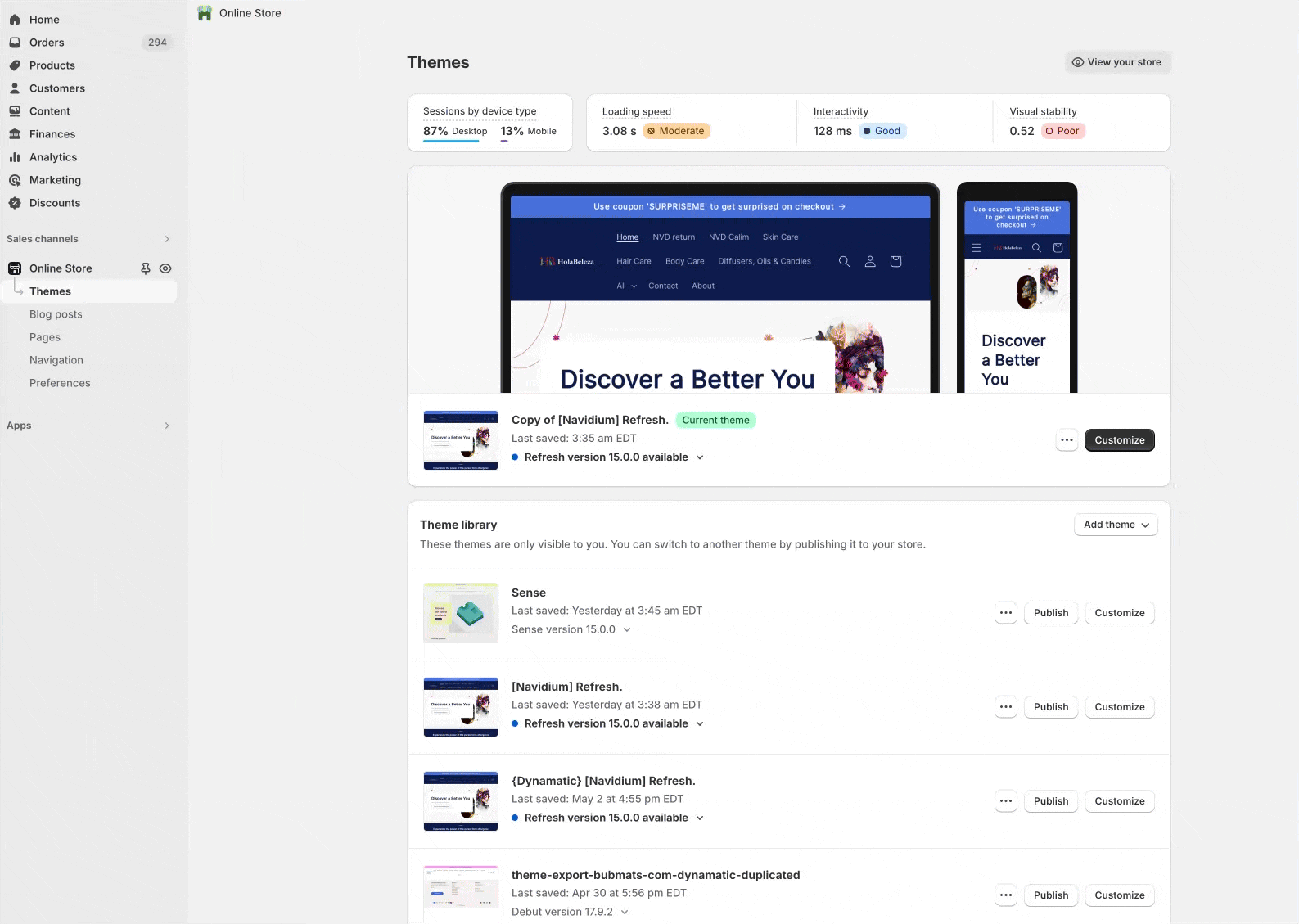The height and width of the screenshot is (924, 1299).
Task: Open more actions for theme-export-bubmats theme
Action: click(x=1006, y=895)
